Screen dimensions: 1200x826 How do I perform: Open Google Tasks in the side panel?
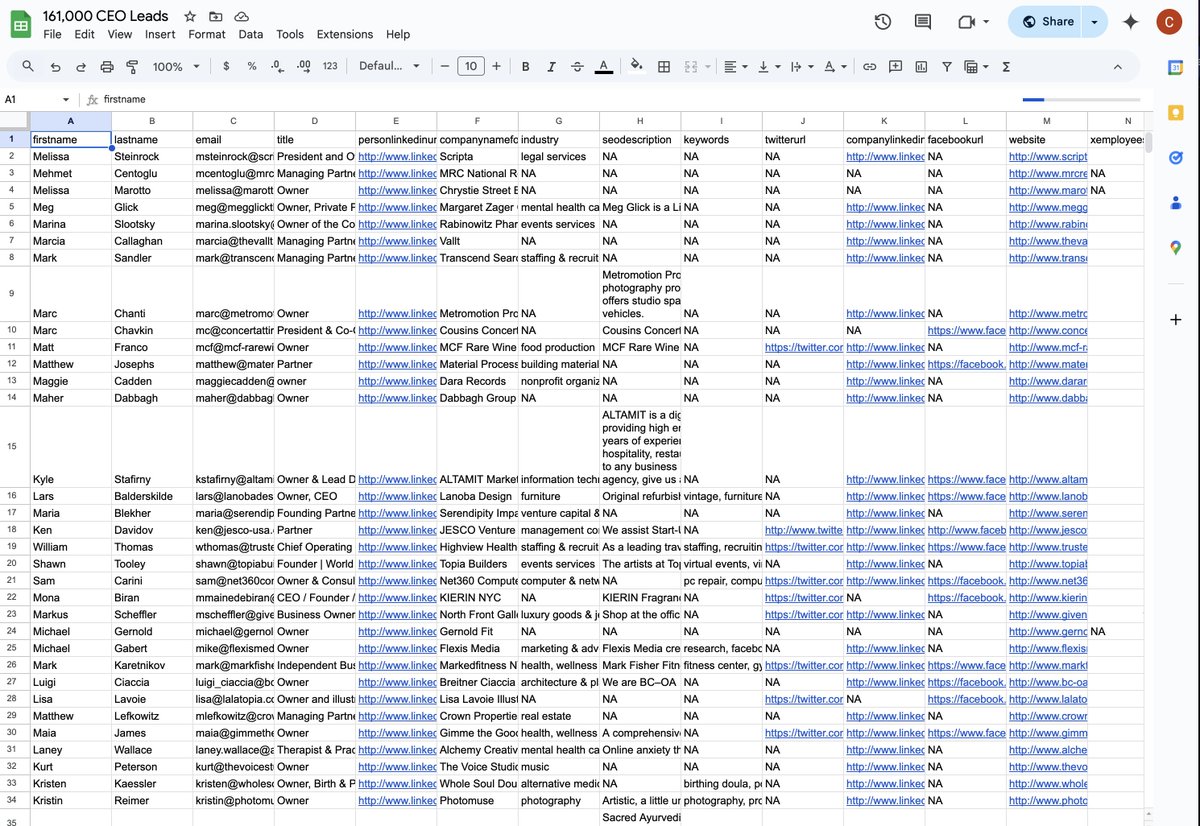(1176, 157)
